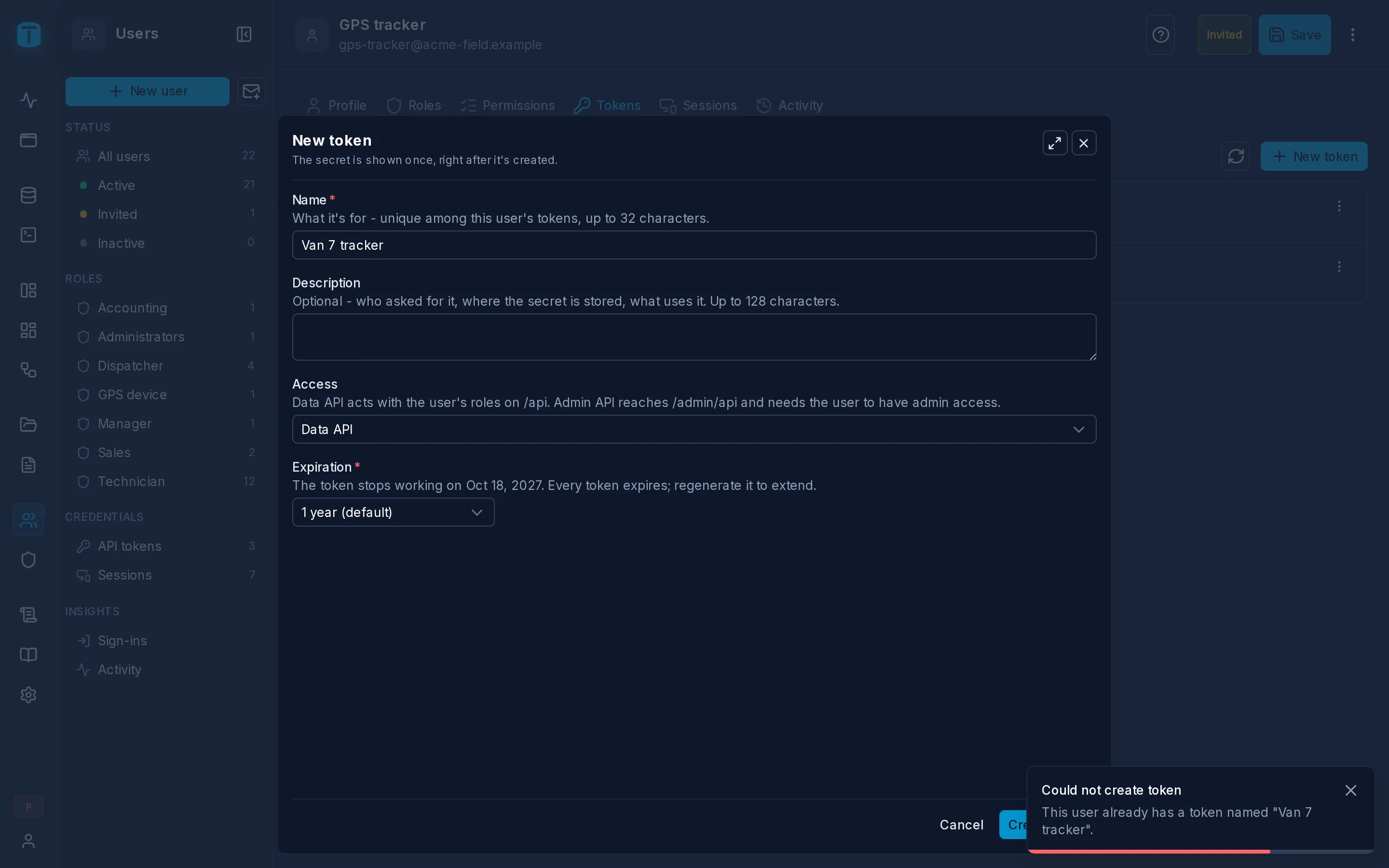
Task: Open the first token row's kebab menu
Action: click(x=1339, y=206)
